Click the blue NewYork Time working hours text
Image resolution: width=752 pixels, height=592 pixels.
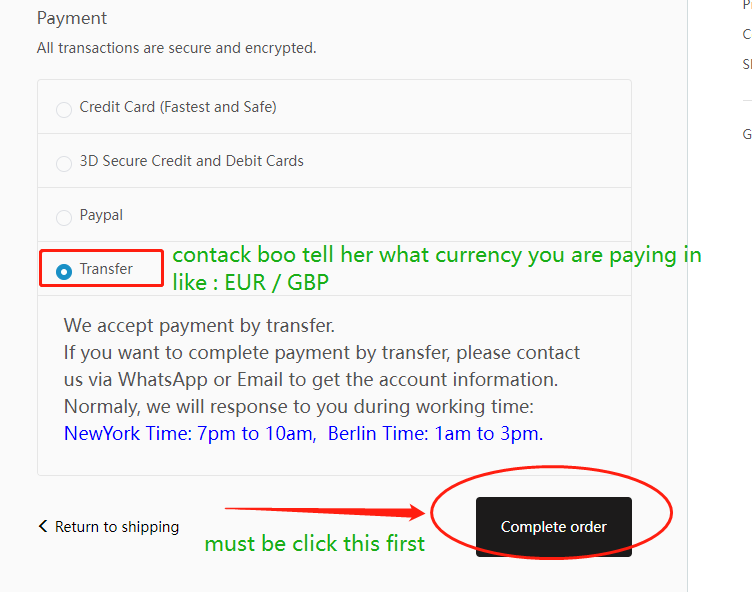coord(190,433)
